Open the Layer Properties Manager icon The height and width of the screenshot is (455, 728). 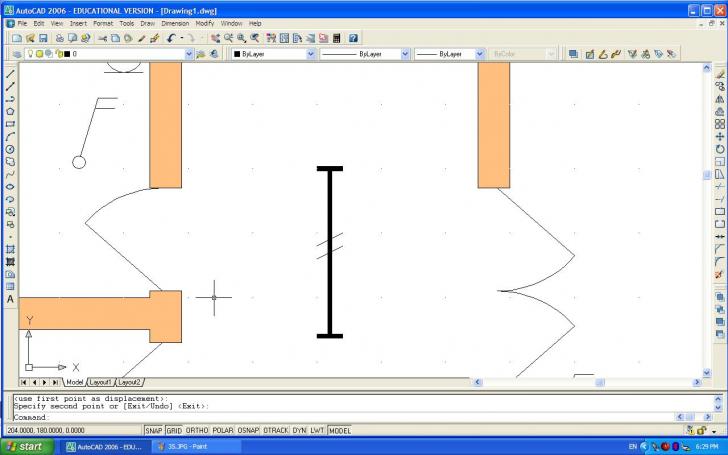point(17,54)
